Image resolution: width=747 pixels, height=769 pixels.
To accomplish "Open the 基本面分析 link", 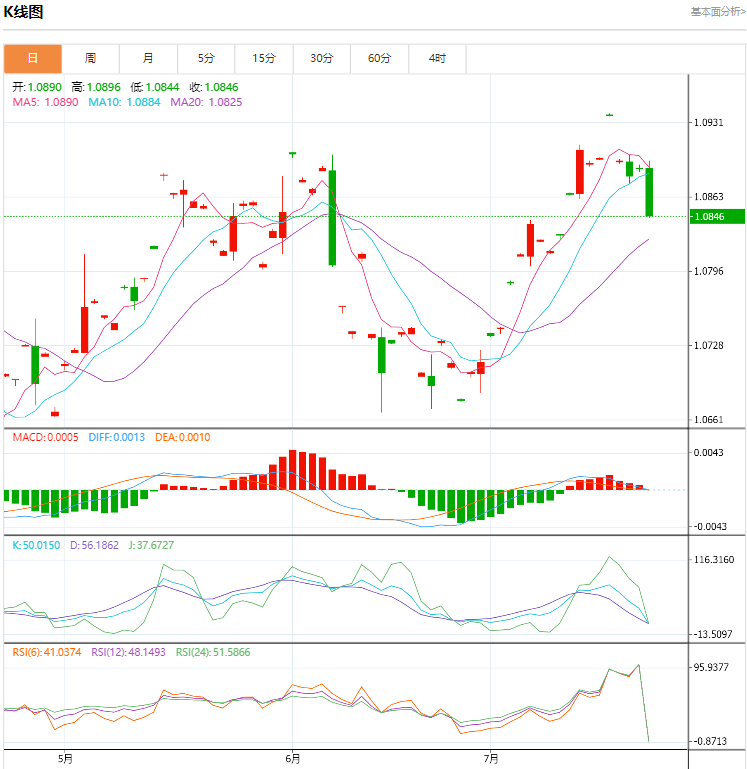I will [718, 11].
